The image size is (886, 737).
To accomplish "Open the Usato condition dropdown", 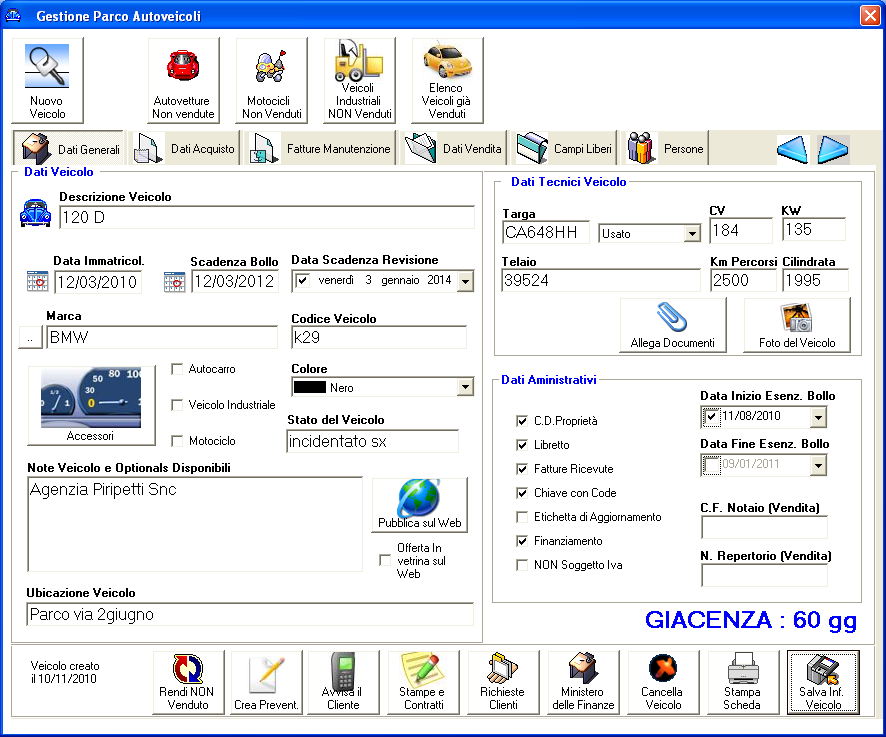I will 692,233.
